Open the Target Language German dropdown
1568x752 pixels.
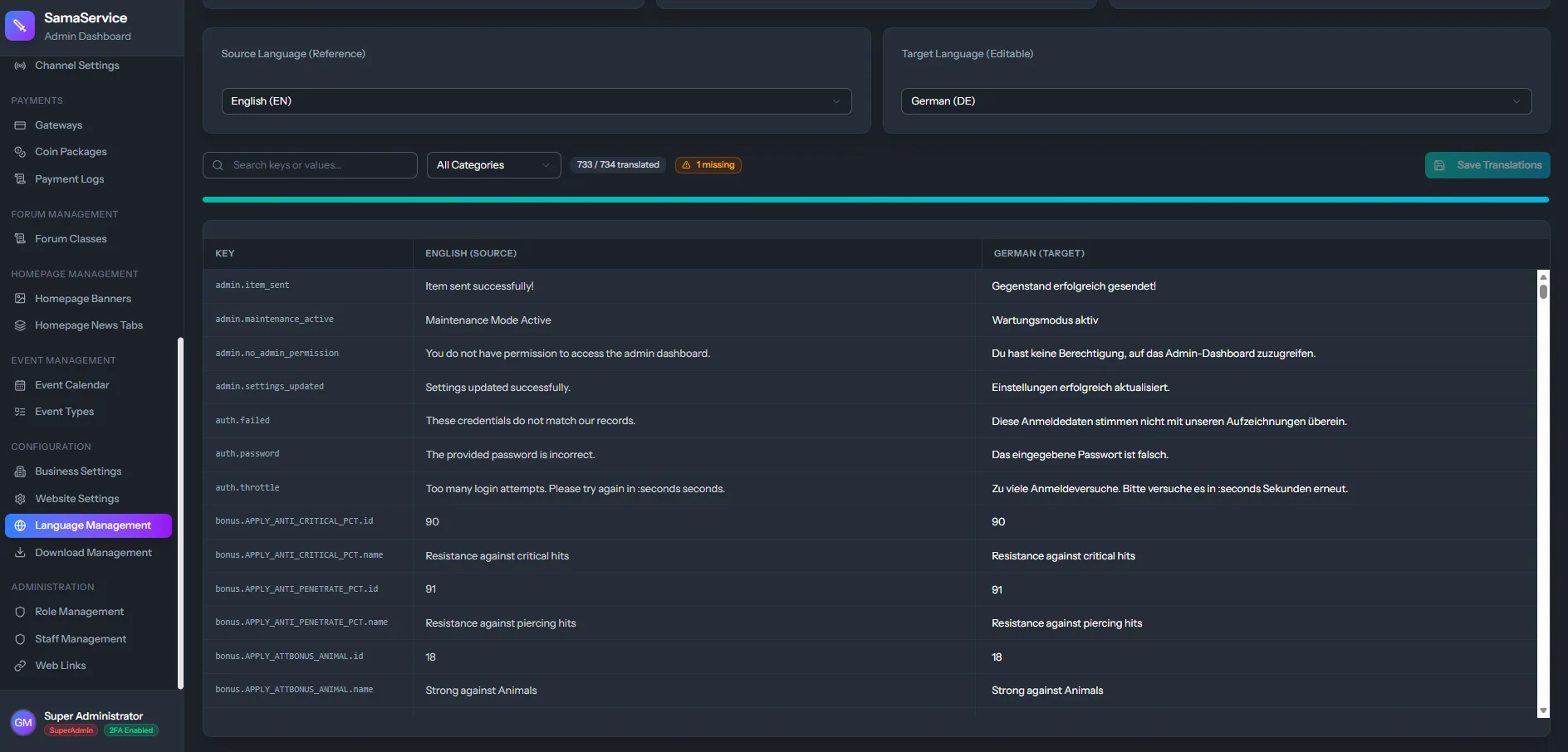click(1216, 101)
